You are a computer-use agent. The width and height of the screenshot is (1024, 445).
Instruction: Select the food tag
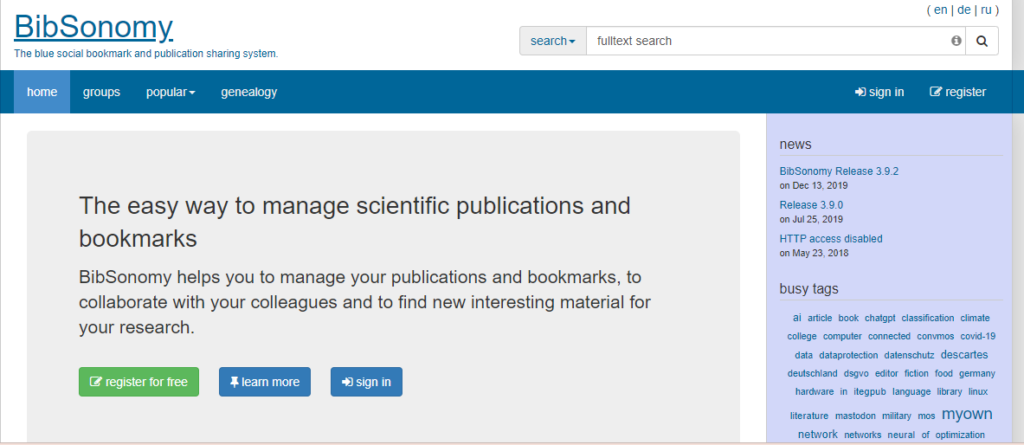(x=944, y=374)
